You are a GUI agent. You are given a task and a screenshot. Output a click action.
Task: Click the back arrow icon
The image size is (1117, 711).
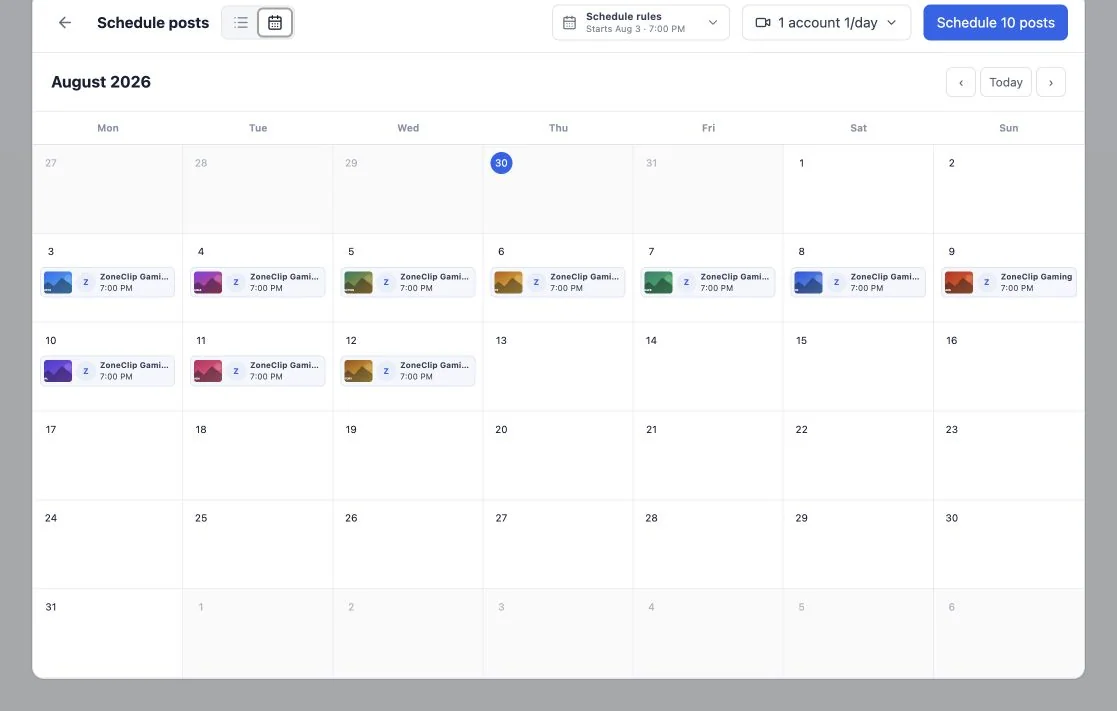(65, 23)
